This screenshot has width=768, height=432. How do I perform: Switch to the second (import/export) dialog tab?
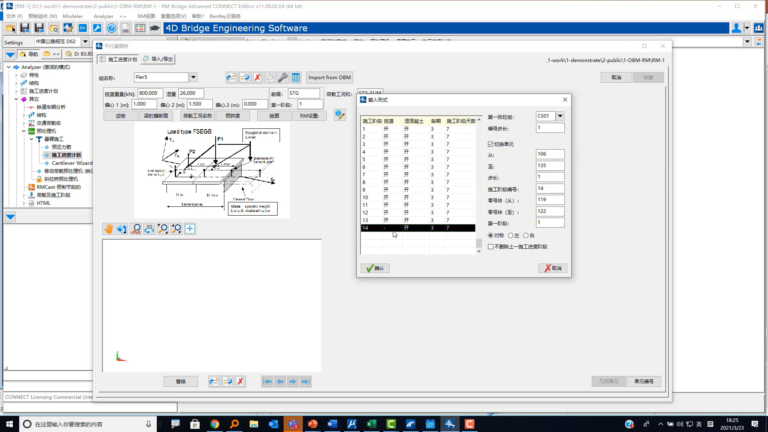[x=158, y=59]
